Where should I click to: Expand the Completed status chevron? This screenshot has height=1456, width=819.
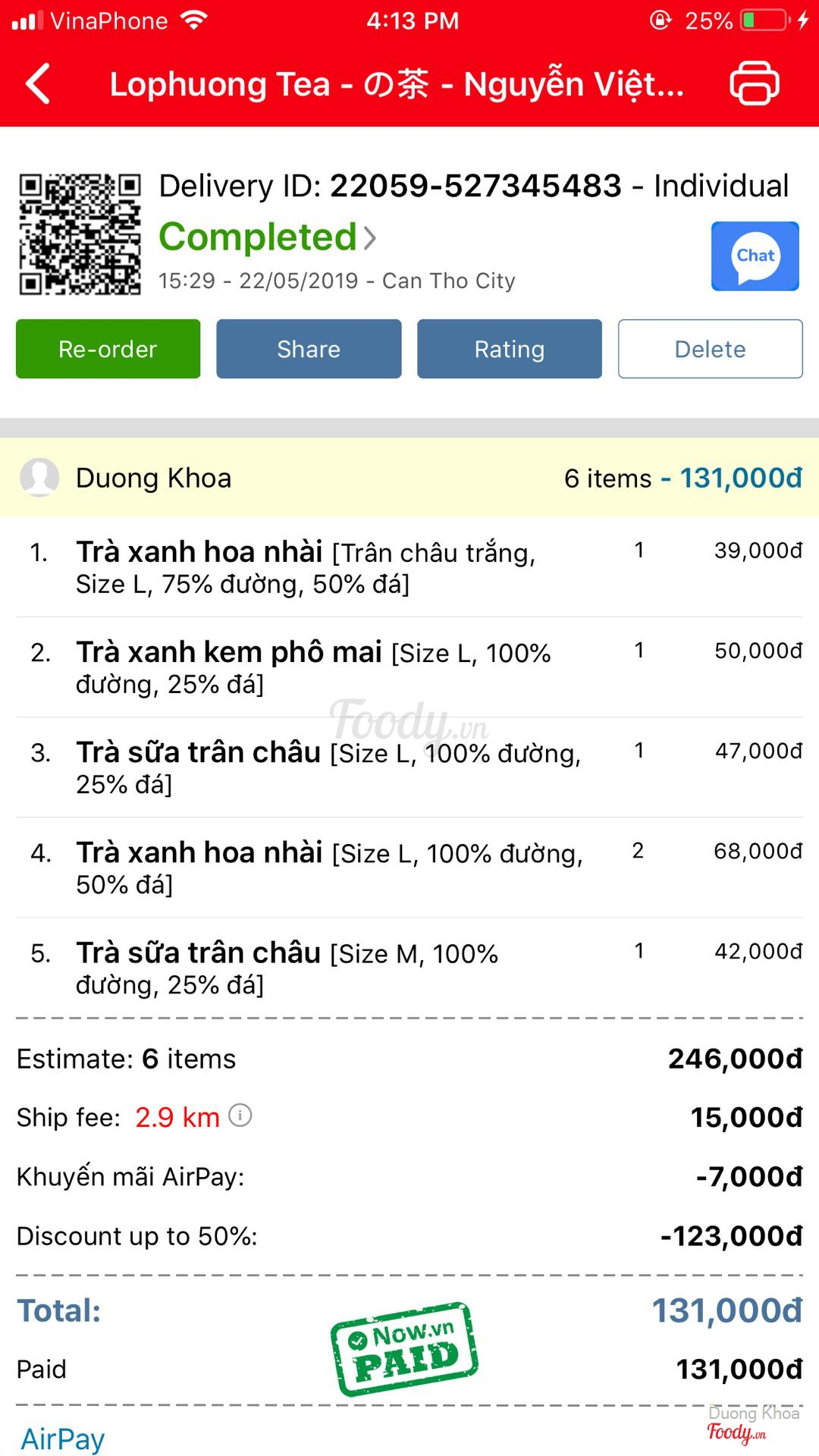370,238
